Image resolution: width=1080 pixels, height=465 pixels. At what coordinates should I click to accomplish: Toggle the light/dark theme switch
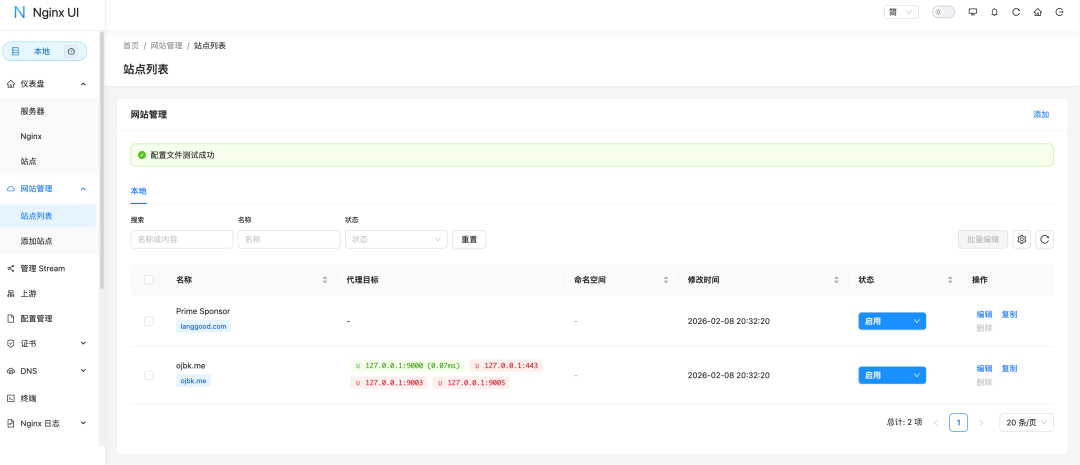click(x=943, y=12)
